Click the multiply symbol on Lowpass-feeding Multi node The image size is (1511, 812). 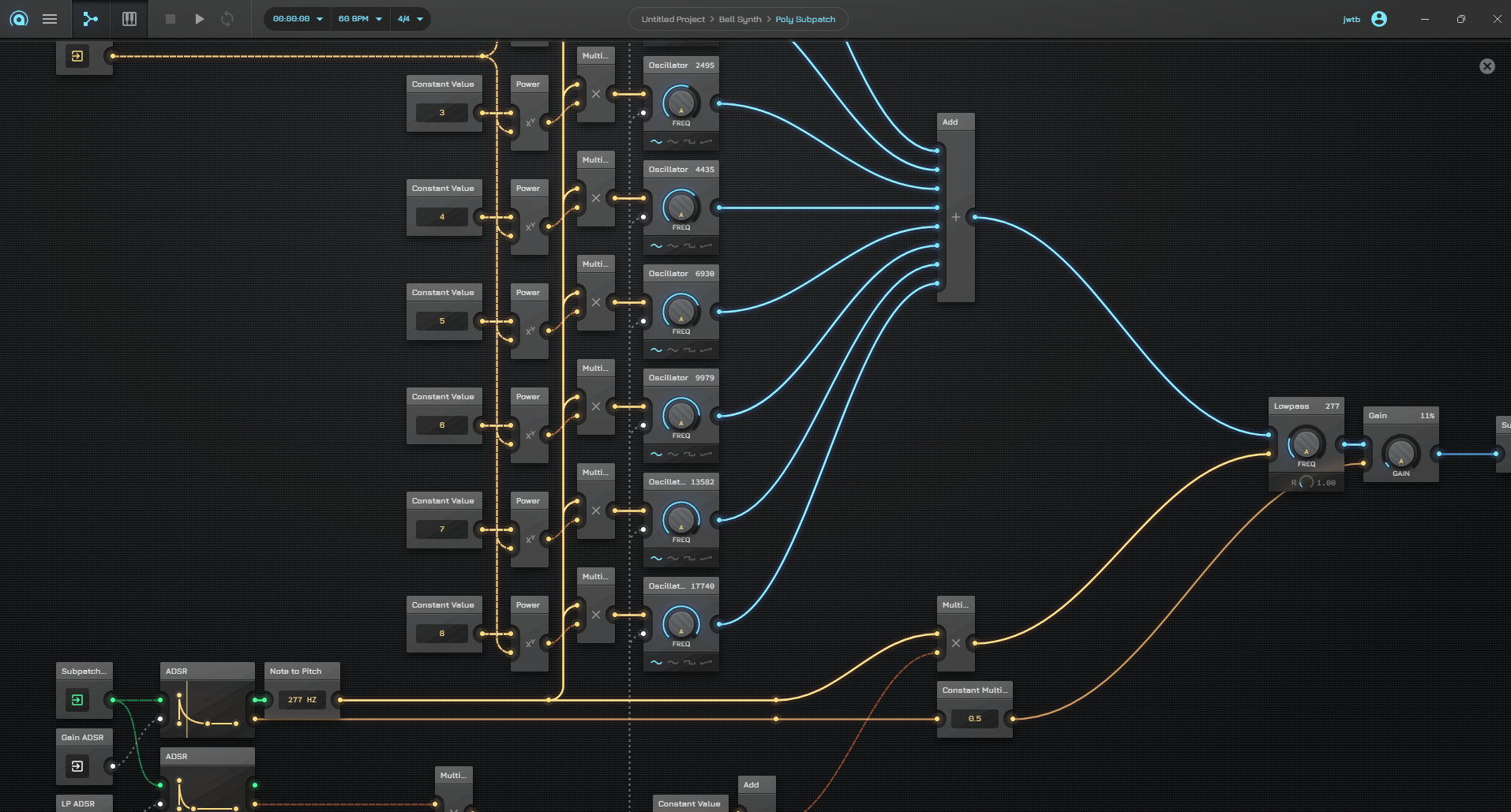click(956, 643)
